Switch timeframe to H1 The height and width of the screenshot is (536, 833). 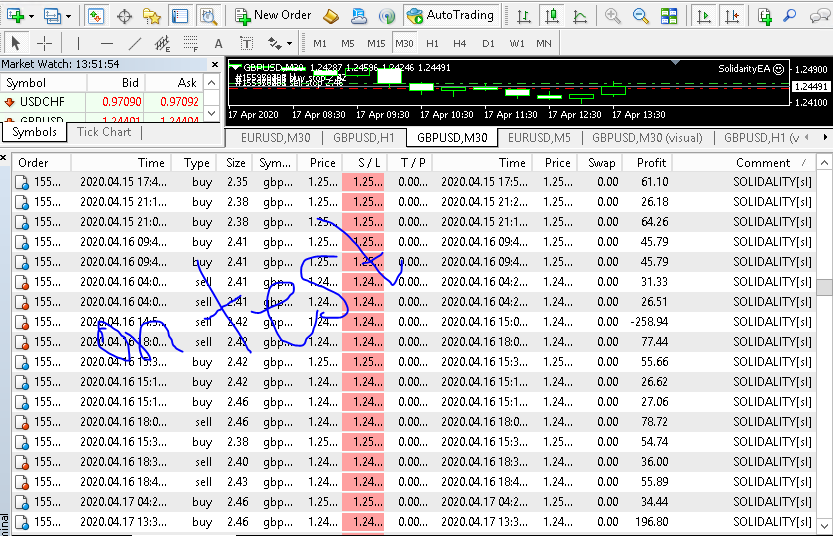point(432,44)
